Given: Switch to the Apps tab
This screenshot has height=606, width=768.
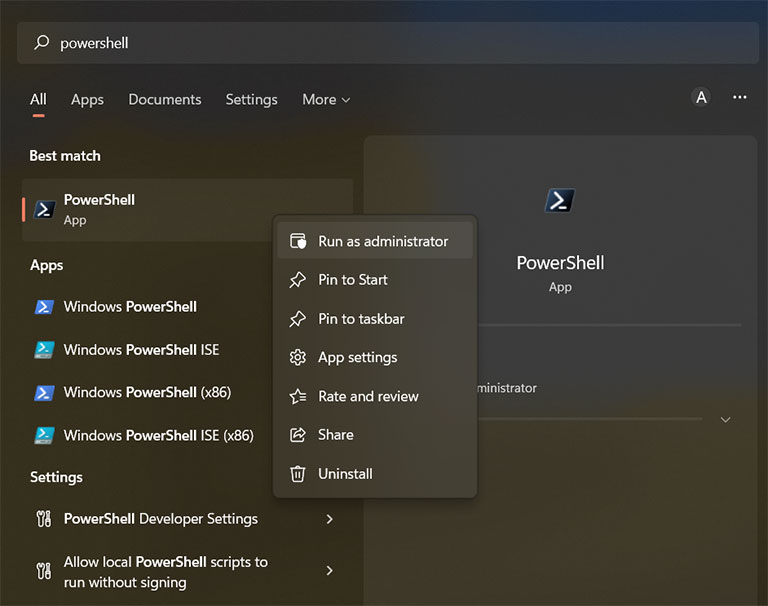Looking at the screenshot, I should coord(87,99).
